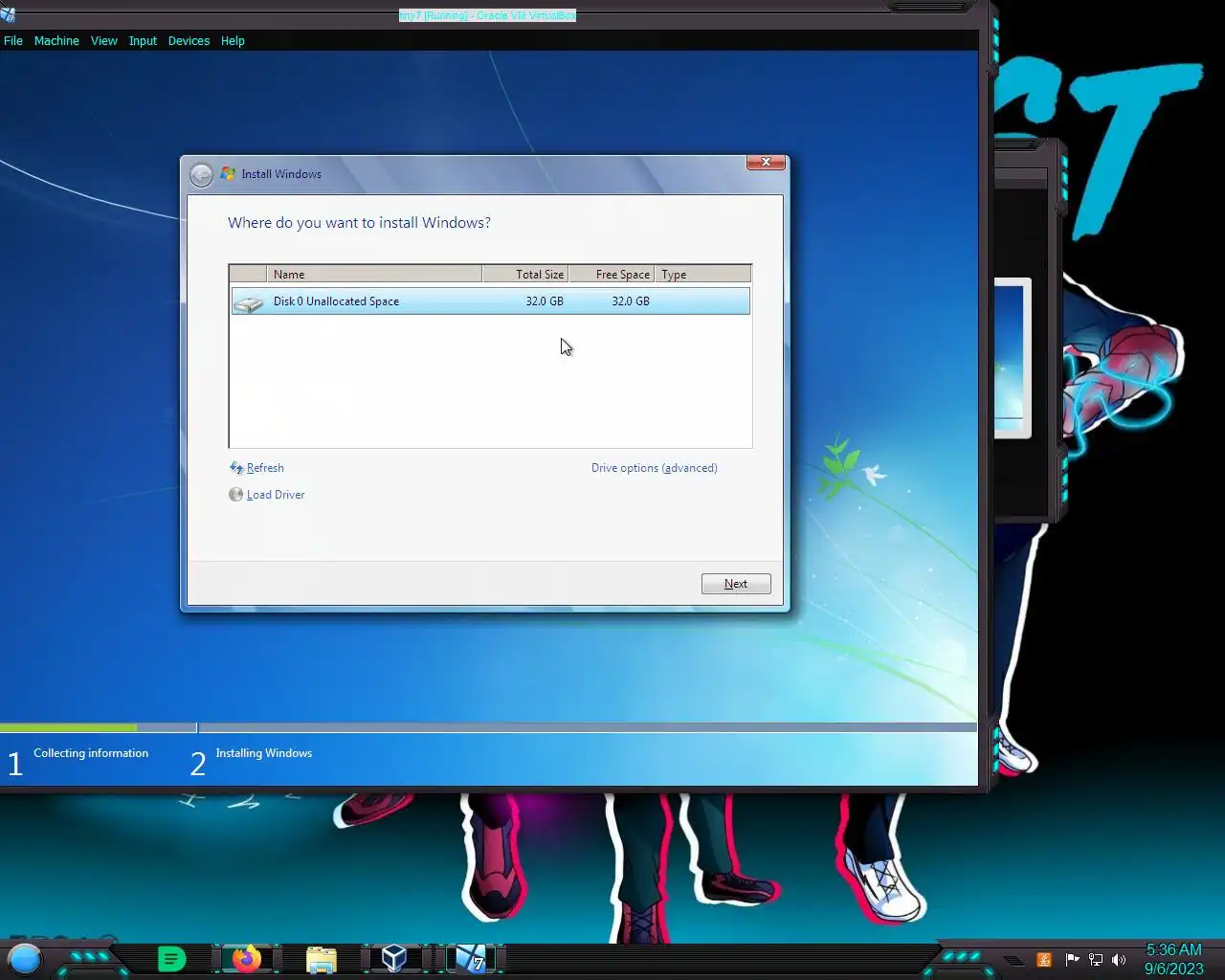1225x980 pixels.
Task: Open the VirtualBox View menu
Action: click(x=104, y=41)
